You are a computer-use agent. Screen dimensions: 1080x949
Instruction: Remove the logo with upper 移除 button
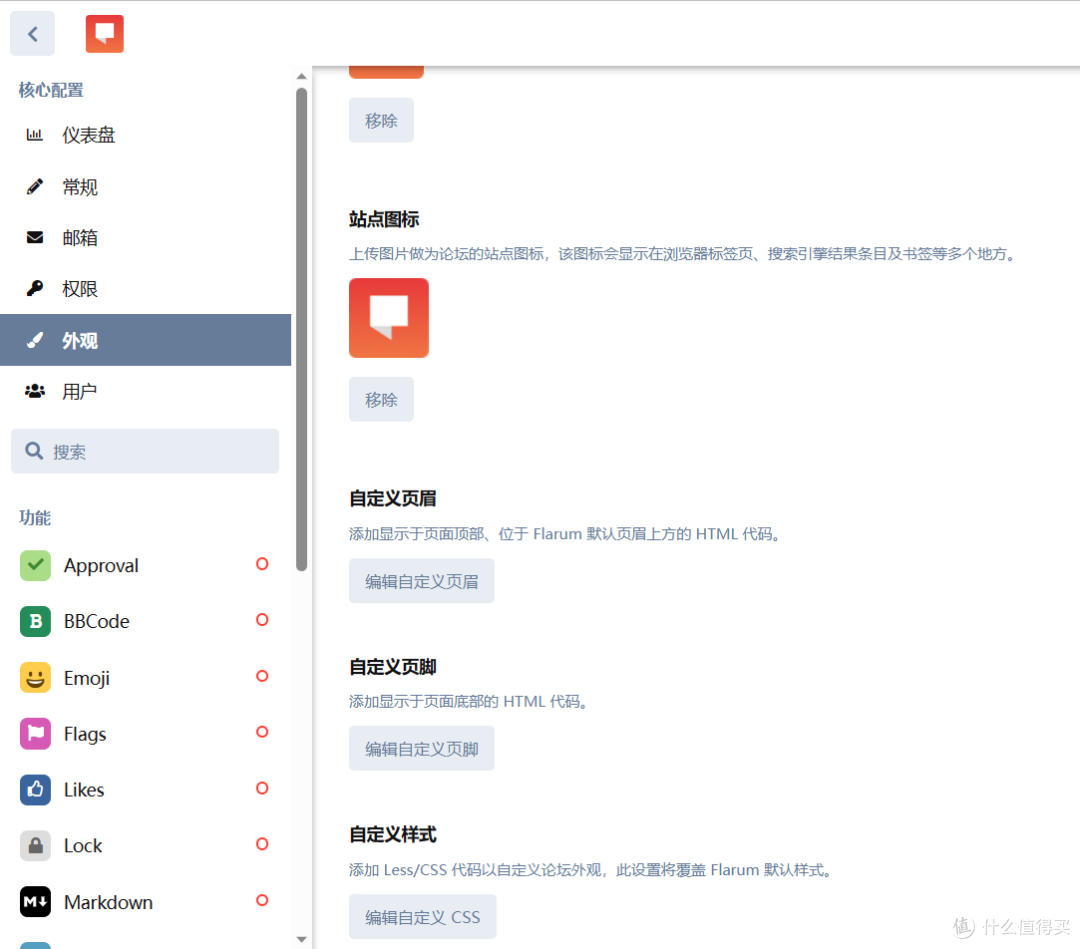tap(381, 121)
